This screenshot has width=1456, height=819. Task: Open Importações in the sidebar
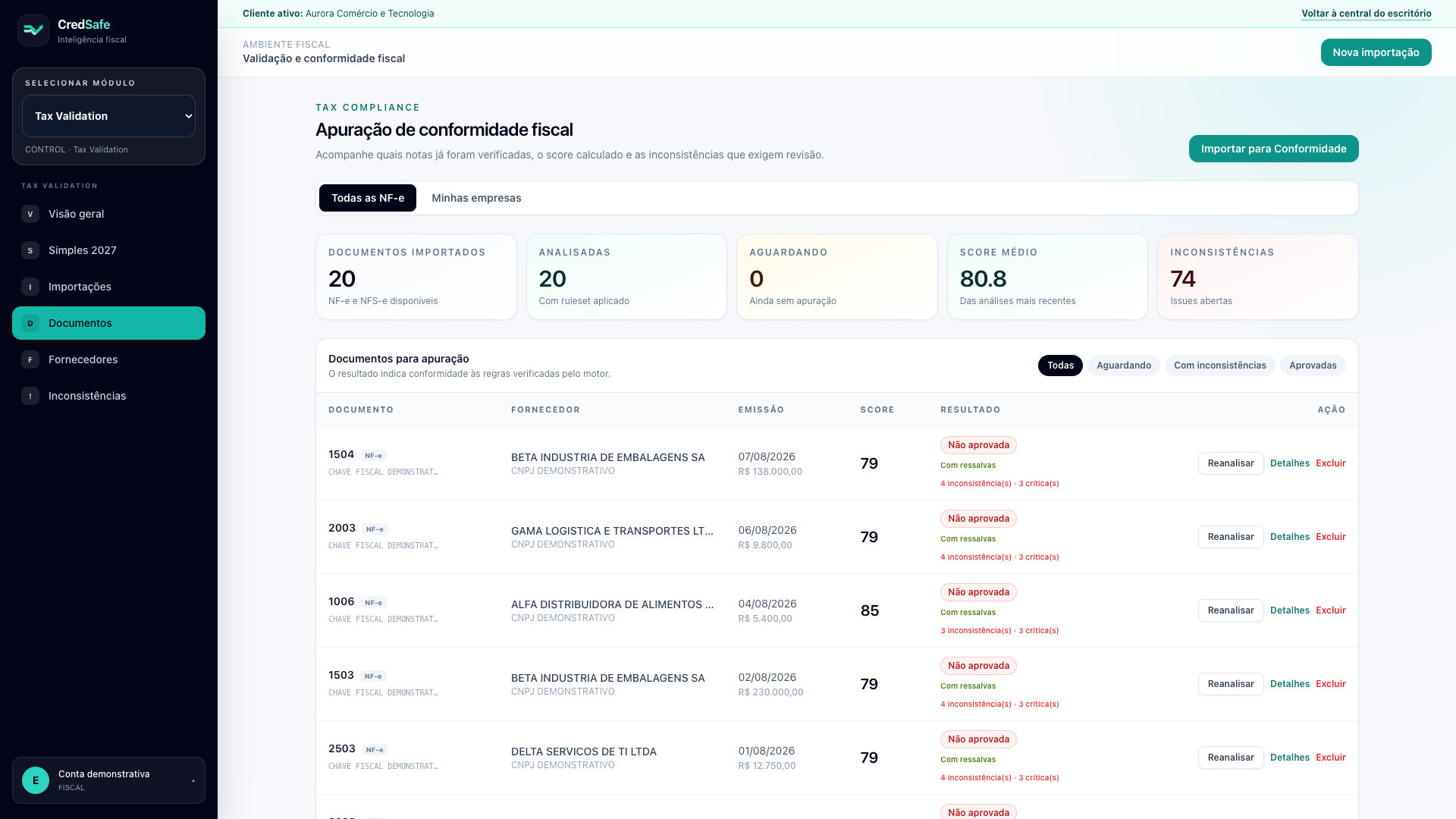[108, 287]
